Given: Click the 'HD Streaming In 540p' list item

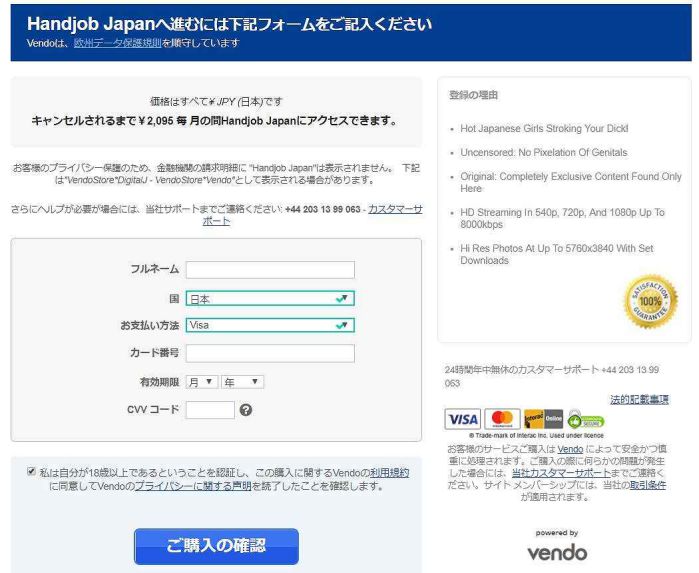Looking at the screenshot, I should [x=563, y=218].
